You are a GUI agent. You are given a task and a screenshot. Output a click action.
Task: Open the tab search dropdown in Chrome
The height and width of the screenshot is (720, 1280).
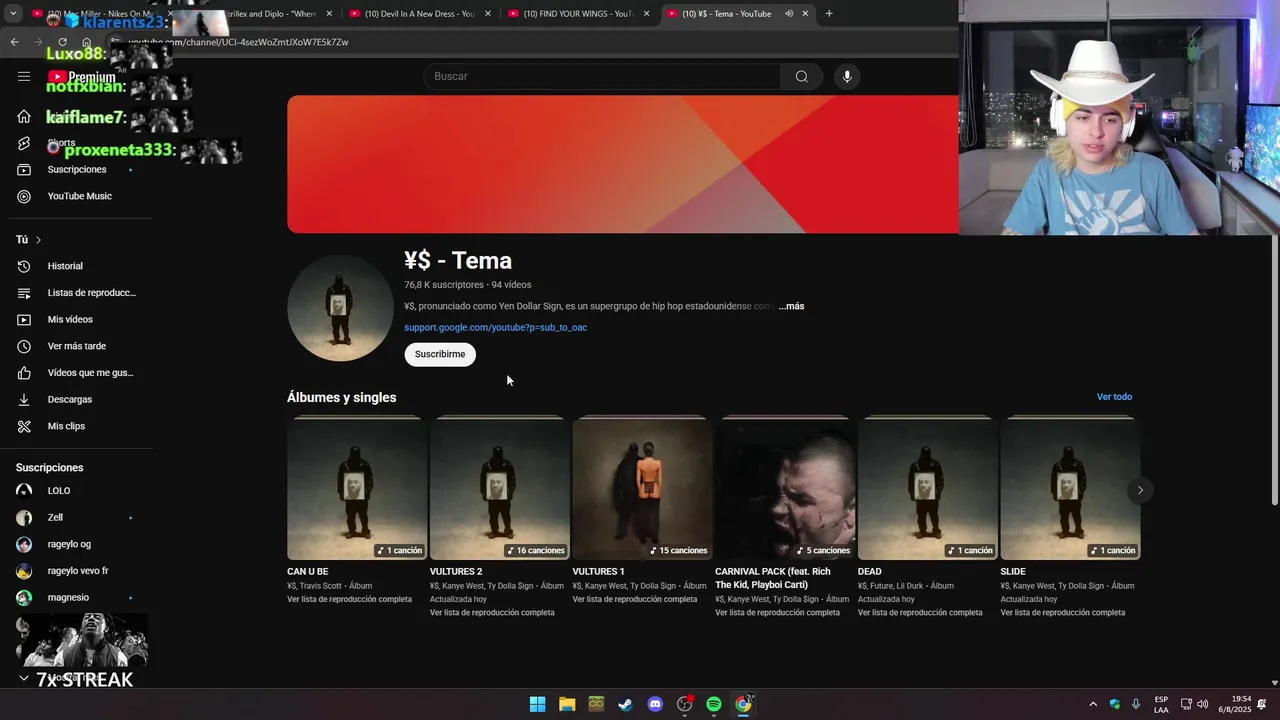(x=13, y=14)
